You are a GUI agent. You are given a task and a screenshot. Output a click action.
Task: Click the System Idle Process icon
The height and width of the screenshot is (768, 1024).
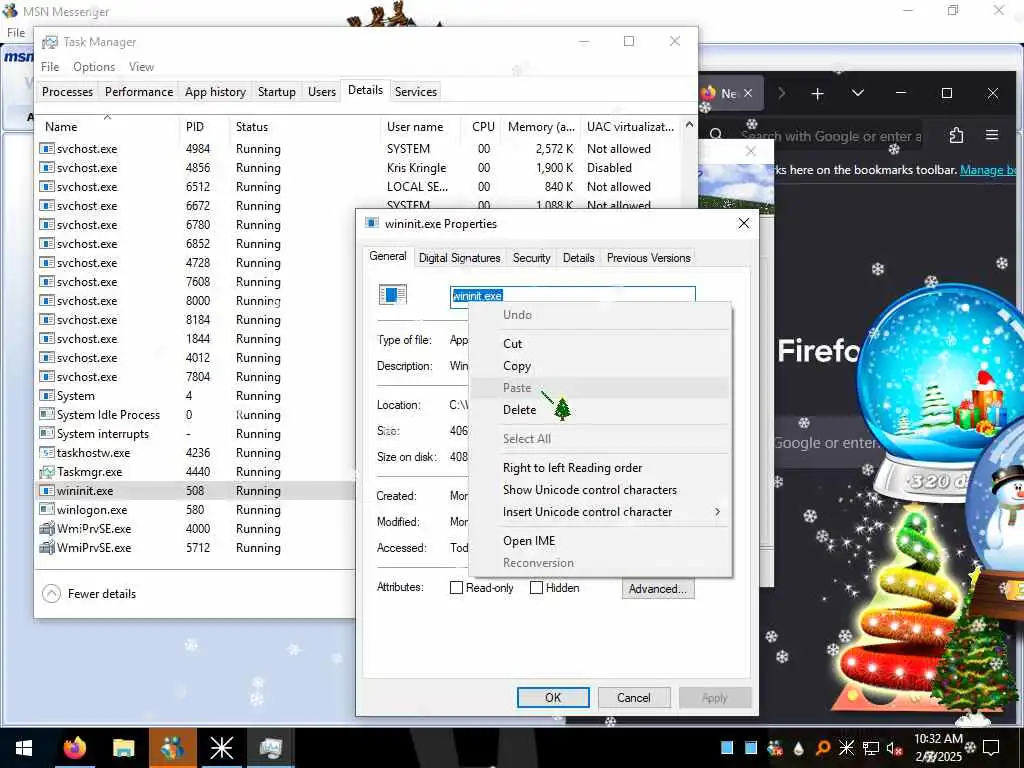click(47, 415)
